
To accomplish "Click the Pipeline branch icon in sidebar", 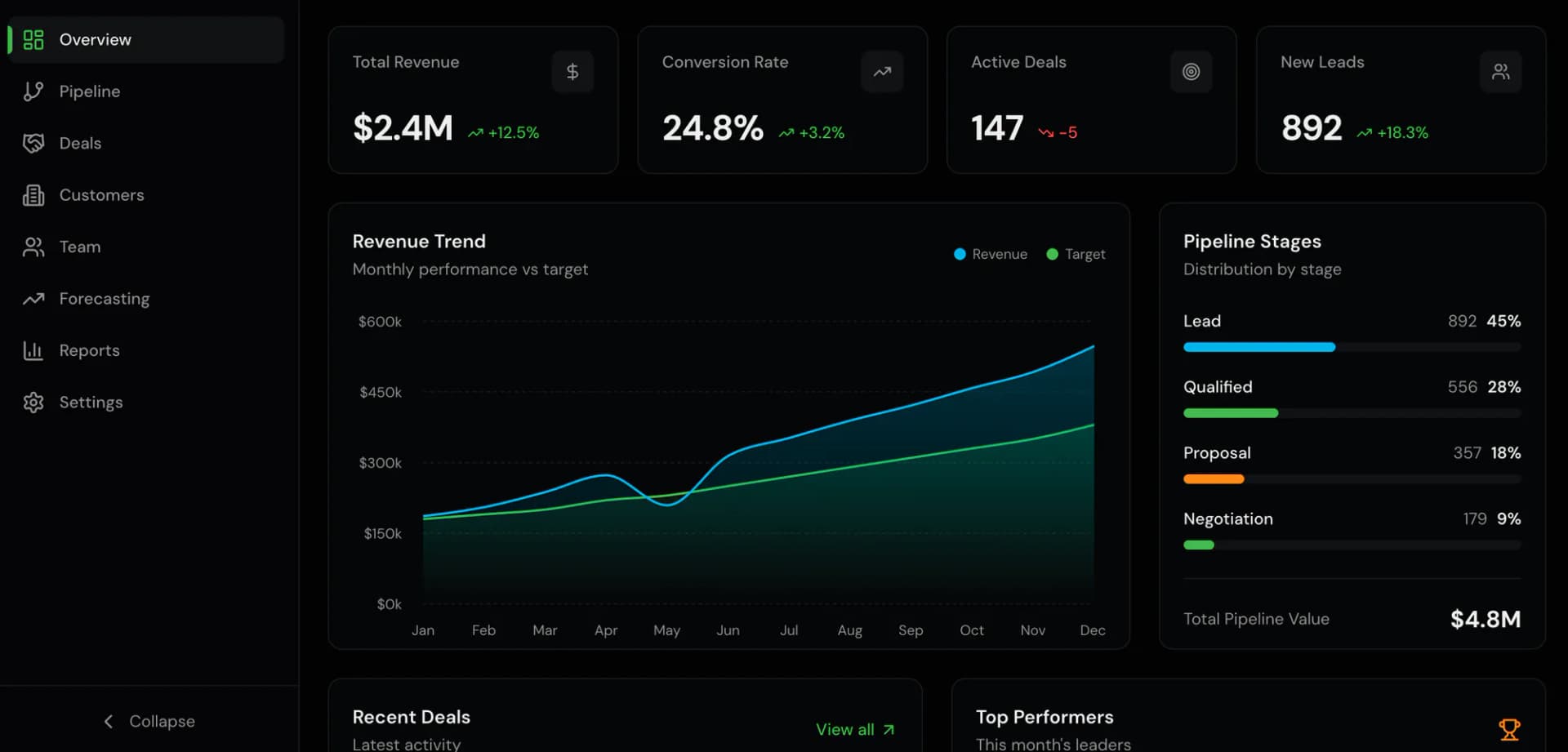I will pyautogui.click(x=33, y=91).
